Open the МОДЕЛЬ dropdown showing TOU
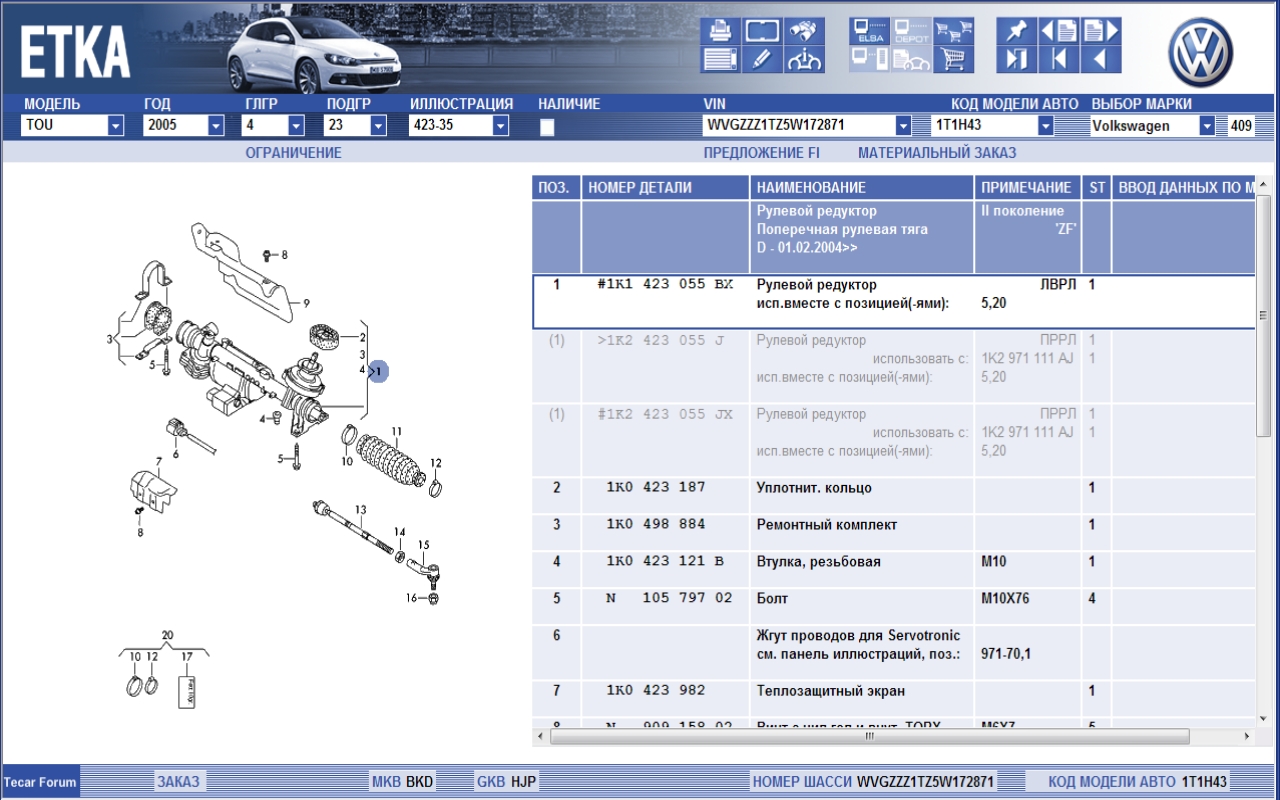The width and height of the screenshot is (1280, 800). tap(116, 126)
